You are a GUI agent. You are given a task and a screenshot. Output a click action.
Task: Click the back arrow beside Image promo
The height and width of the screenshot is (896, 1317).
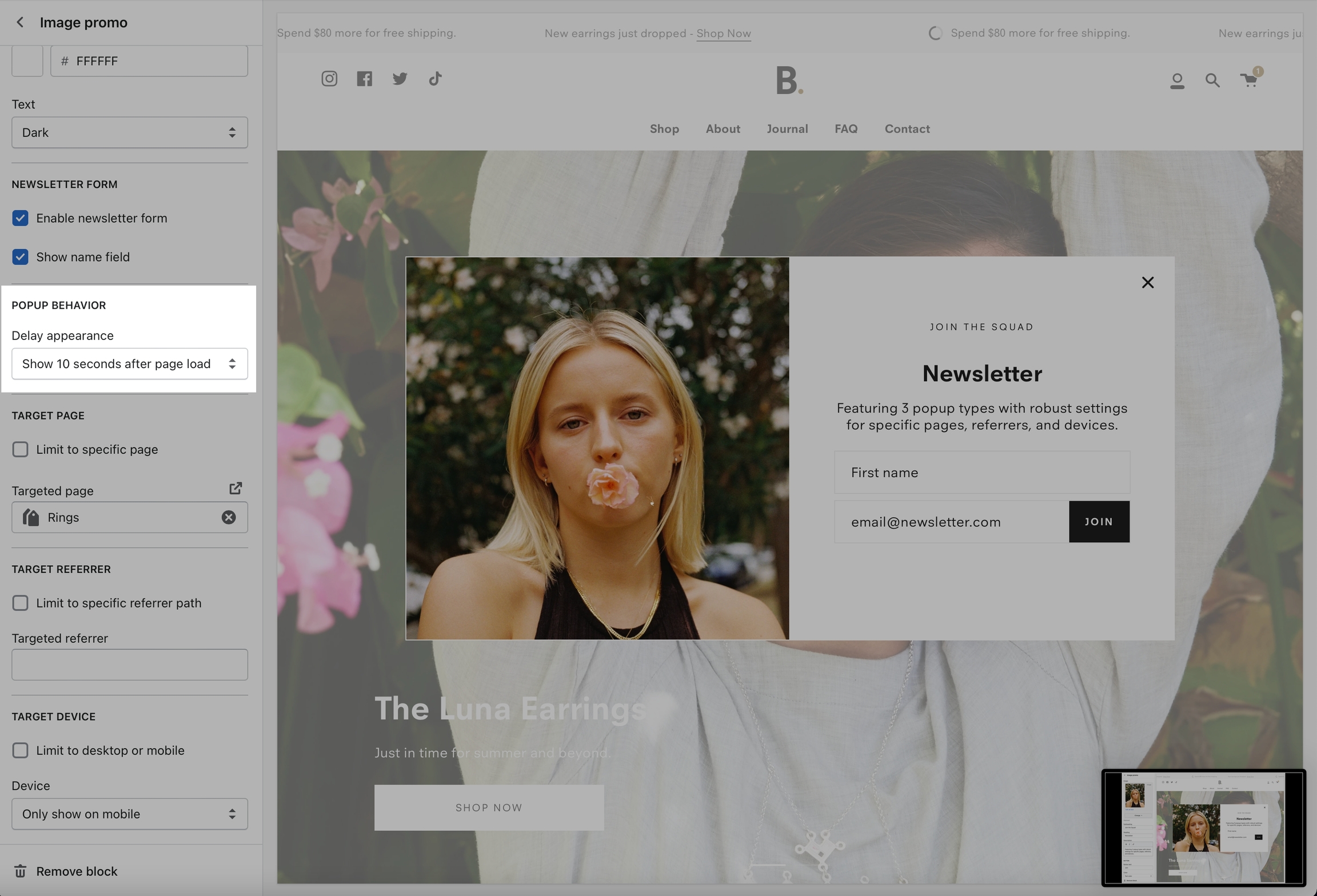coord(20,22)
